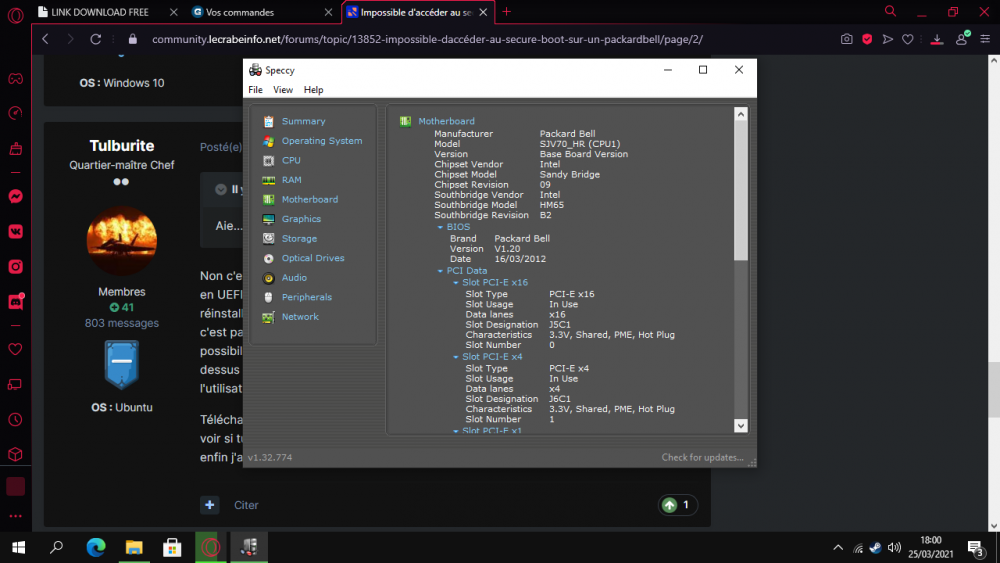This screenshot has width=1000, height=563.
Task: Click Citer under the forum post
Action: 246,505
